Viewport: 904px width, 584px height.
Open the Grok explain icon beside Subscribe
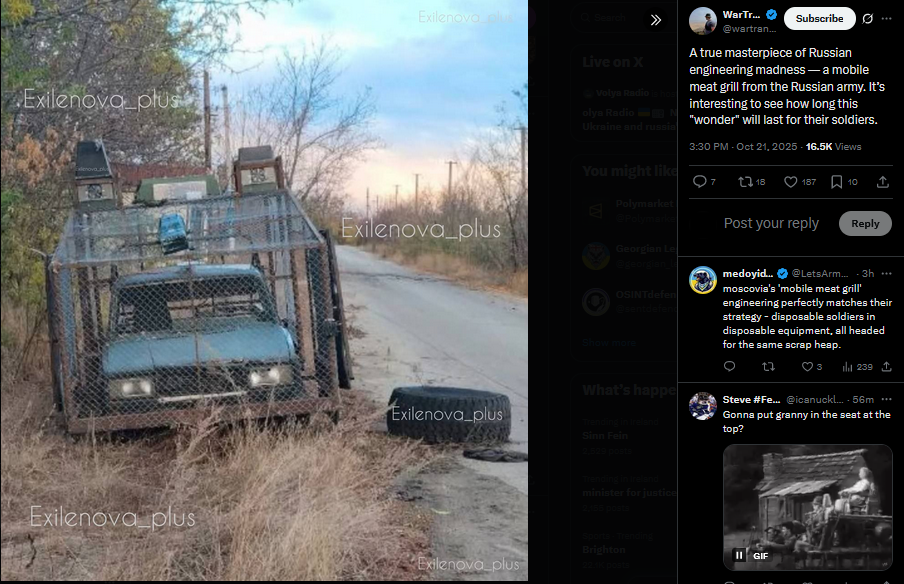coord(868,18)
